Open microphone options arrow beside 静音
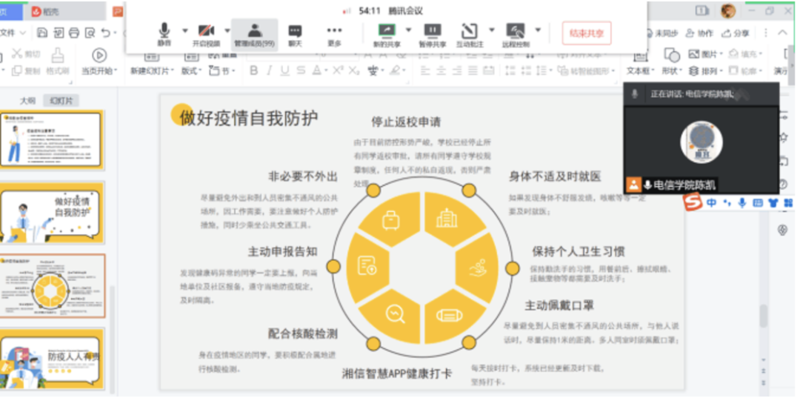Image resolution: width=800 pixels, height=398 pixels. tap(185, 30)
